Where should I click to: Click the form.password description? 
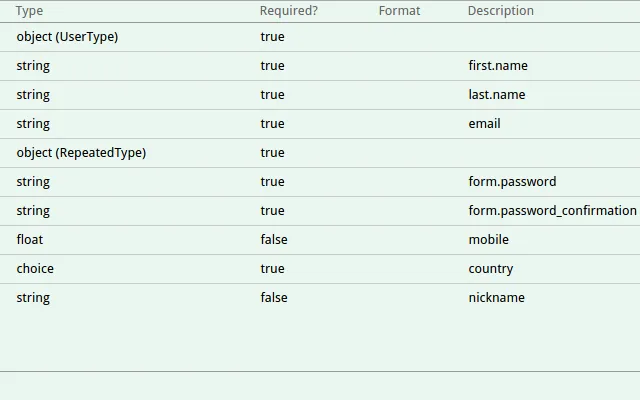512,182
